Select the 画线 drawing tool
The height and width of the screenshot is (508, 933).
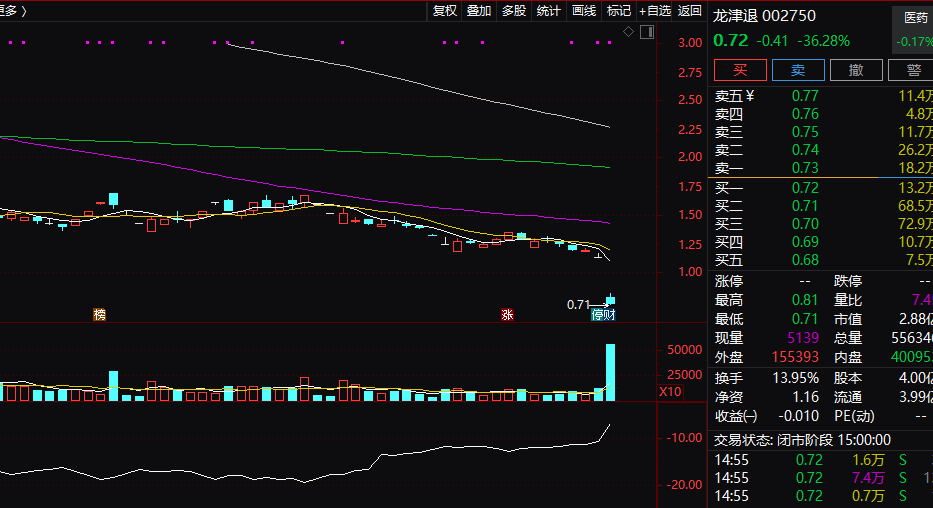tap(584, 11)
